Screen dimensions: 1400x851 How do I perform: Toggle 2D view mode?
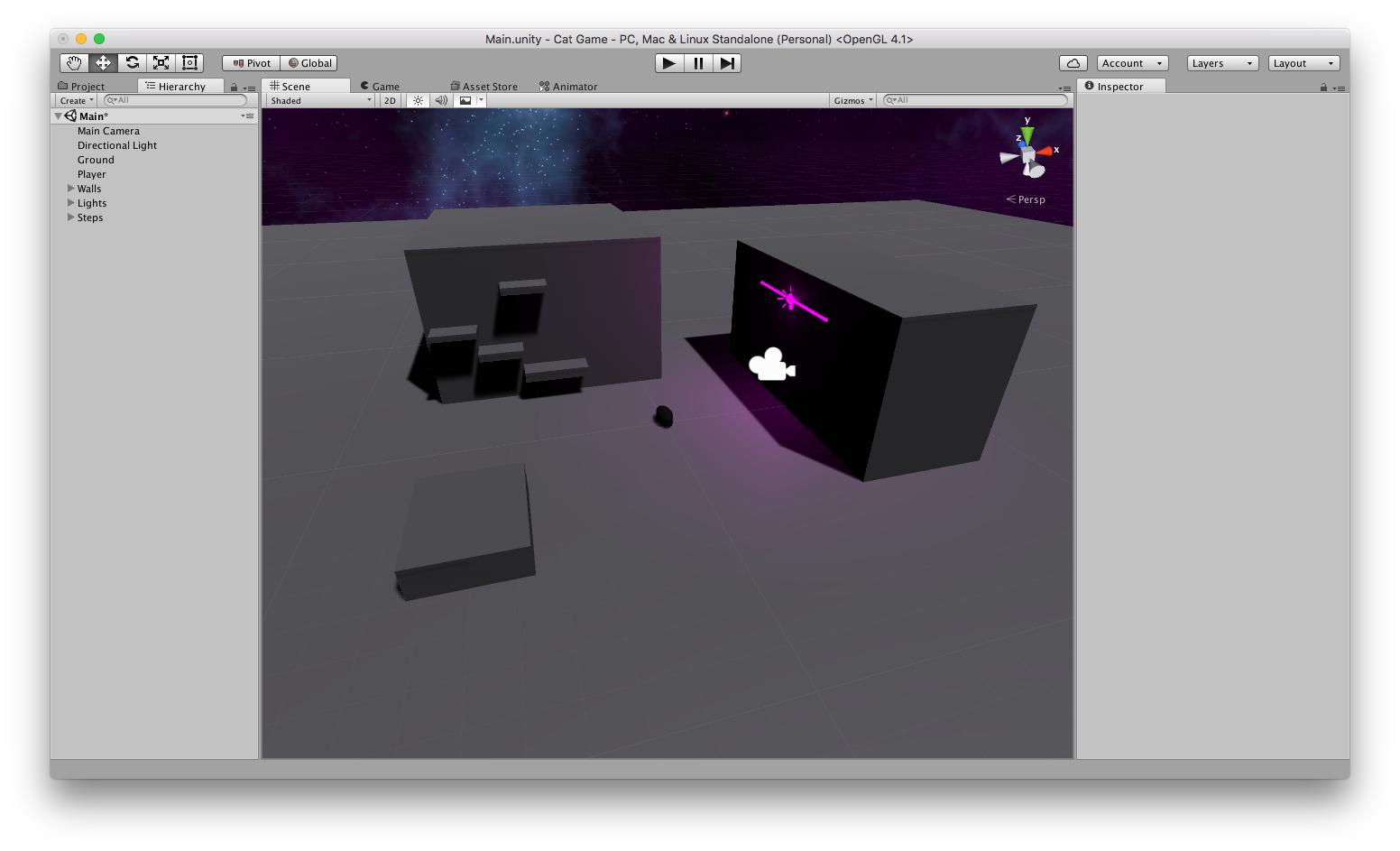pos(390,101)
